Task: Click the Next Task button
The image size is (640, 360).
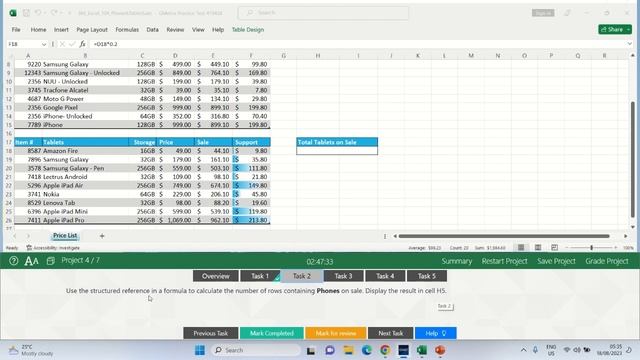Action: (x=390, y=333)
